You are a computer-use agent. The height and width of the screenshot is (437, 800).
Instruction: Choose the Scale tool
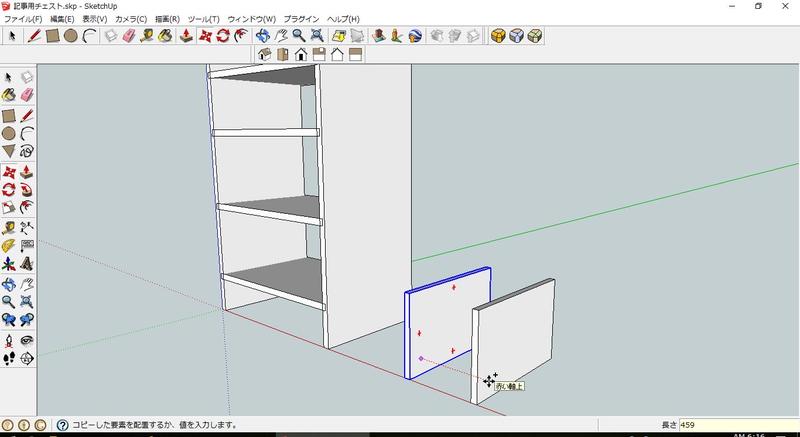click(x=9, y=207)
